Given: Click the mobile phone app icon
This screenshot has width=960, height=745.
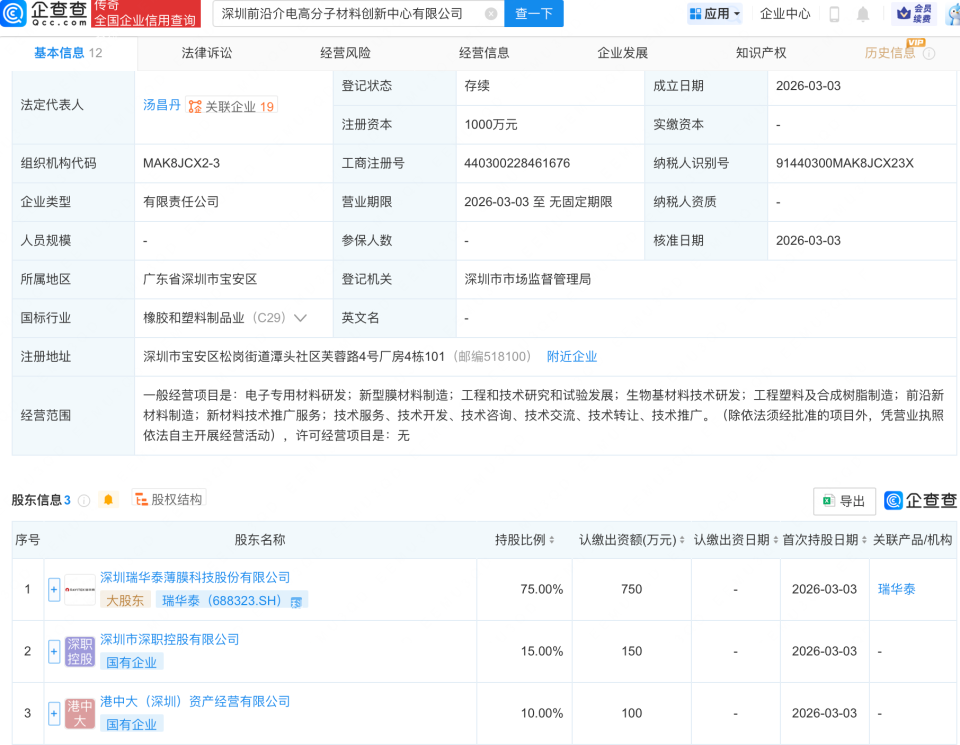Looking at the screenshot, I should [x=835, y=13].
